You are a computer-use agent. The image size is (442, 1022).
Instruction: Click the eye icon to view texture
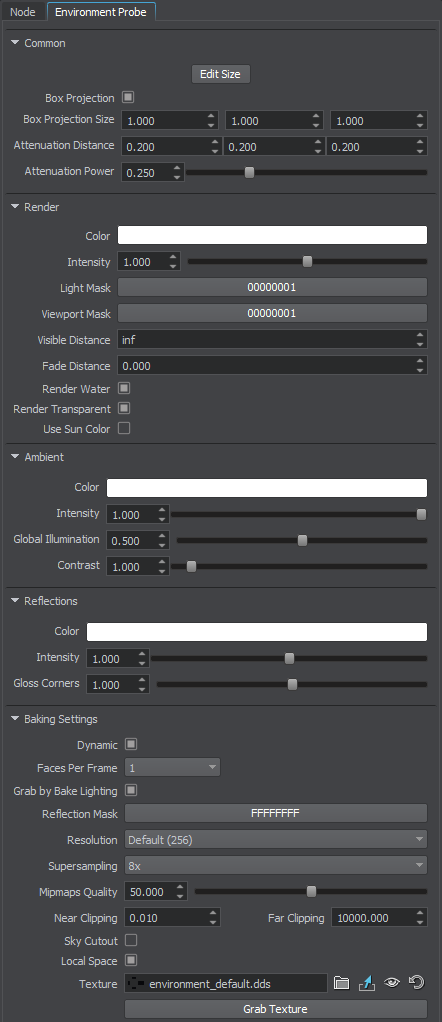[392, 983]
